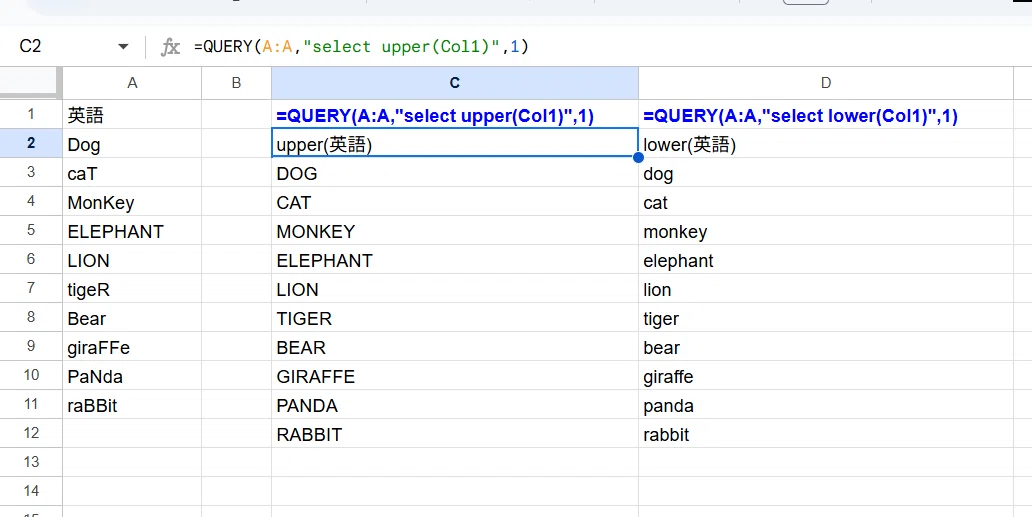Select column A cell Bear
The width and height of the screenshot is (1032, 517).
point(132,318)
